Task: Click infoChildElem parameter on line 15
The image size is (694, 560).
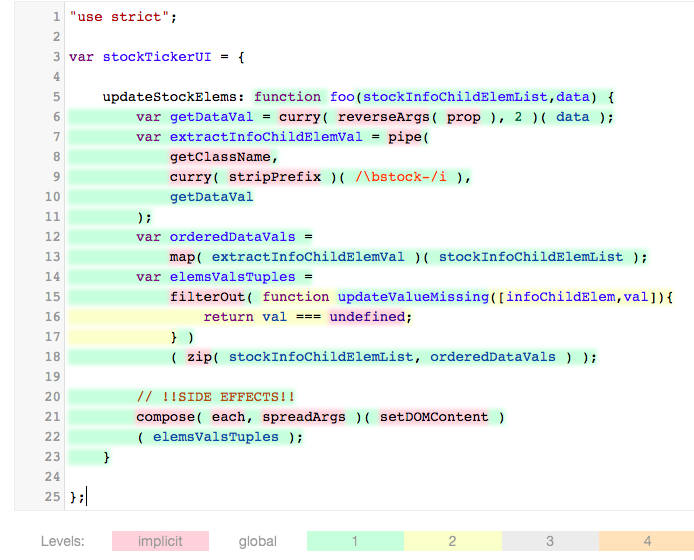Action: (560, 297)
